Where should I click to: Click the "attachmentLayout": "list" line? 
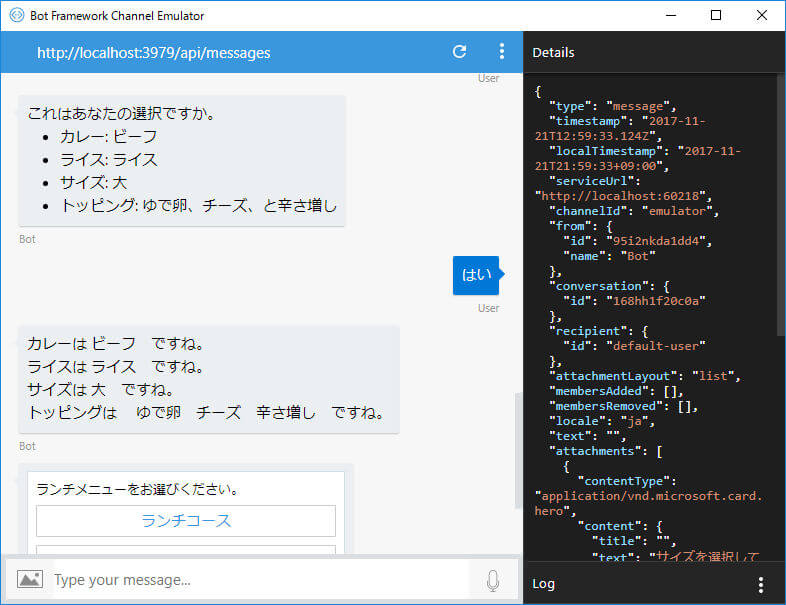[645, 376]
